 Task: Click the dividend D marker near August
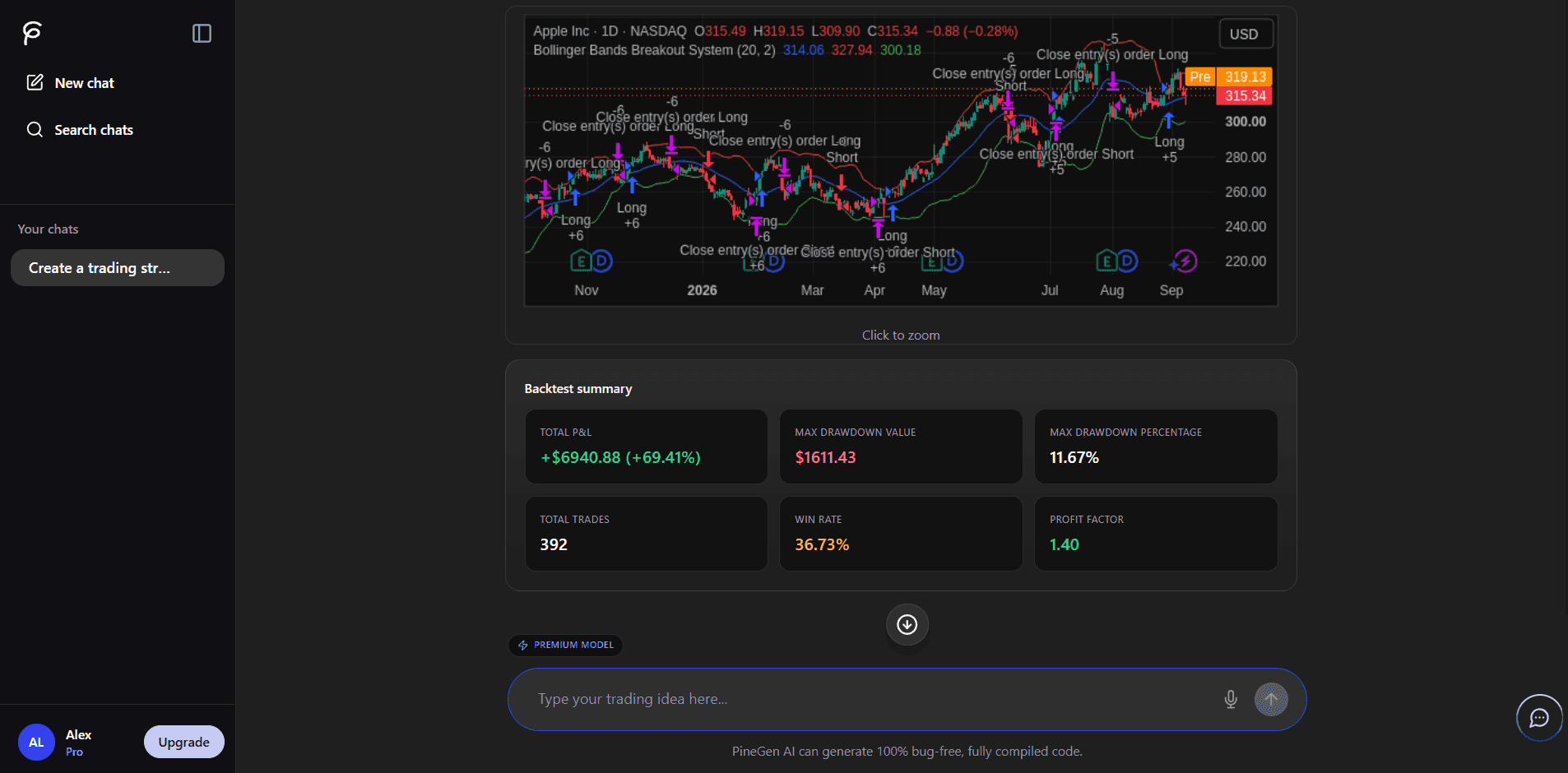click(x=1128, y=262)
